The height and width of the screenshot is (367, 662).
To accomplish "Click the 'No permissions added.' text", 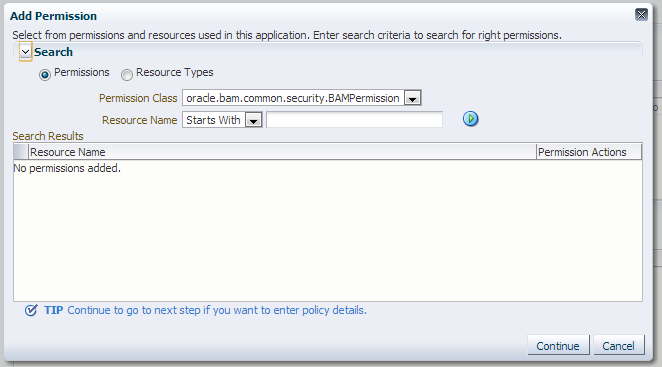I will pos(67,168).
